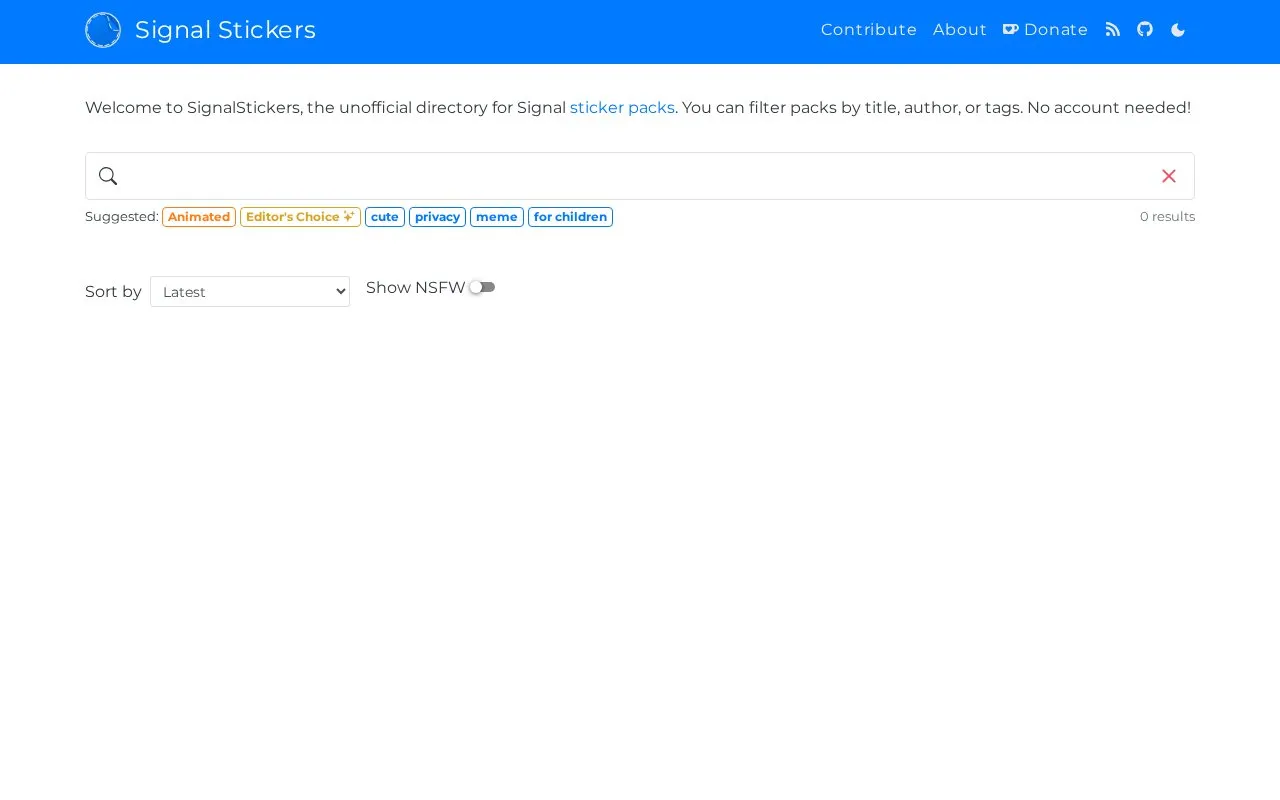Follow the sticker packs link
This screenshot has width=1280, height=800.
[x=622, y=108]
